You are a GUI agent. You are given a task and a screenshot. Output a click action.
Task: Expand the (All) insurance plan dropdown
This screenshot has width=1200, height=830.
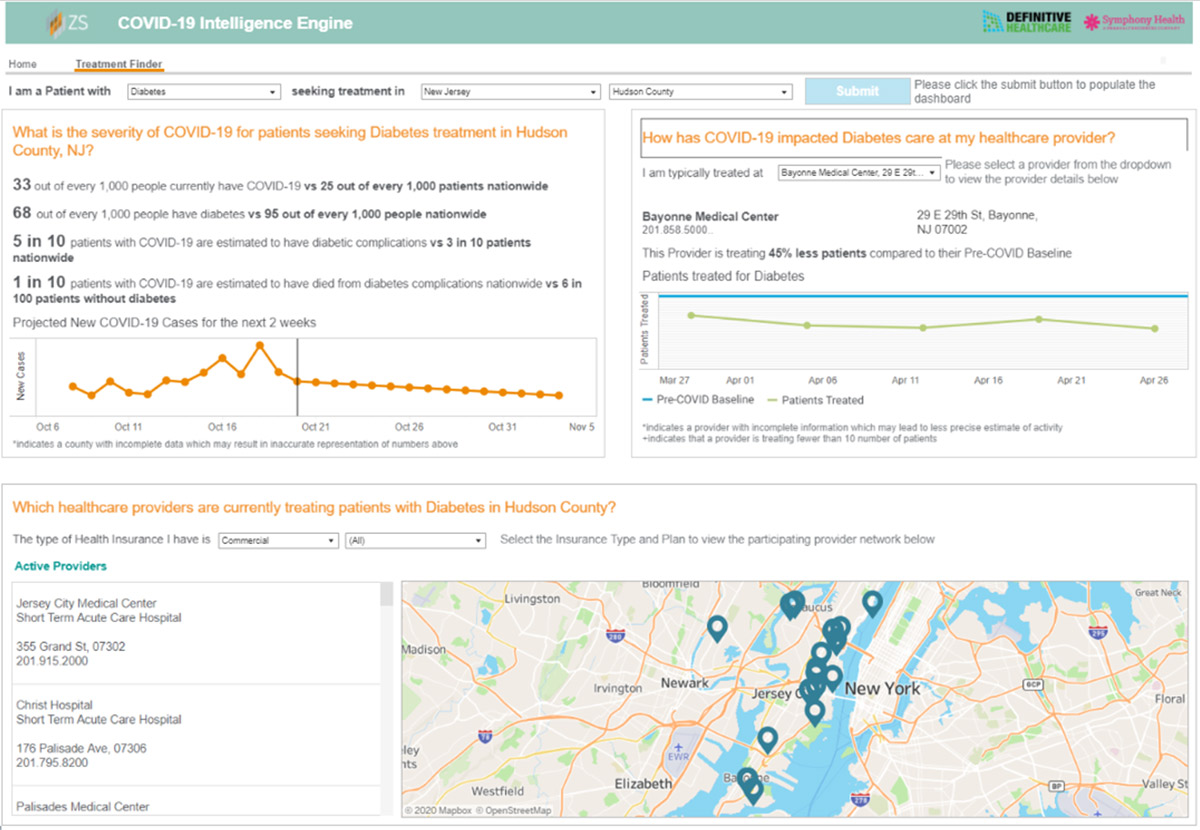[415, 540]
